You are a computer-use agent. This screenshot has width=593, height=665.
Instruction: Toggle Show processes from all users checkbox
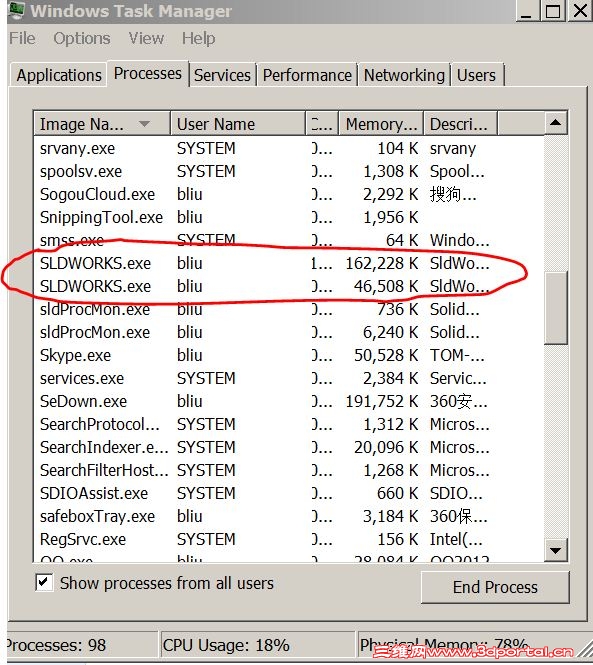[45, 582]
